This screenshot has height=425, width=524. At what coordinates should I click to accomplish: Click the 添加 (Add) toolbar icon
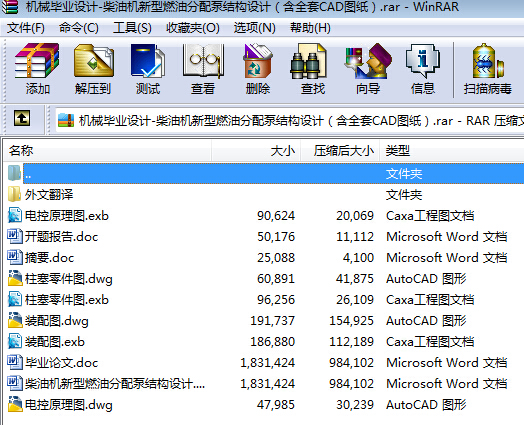coord(37,61)
